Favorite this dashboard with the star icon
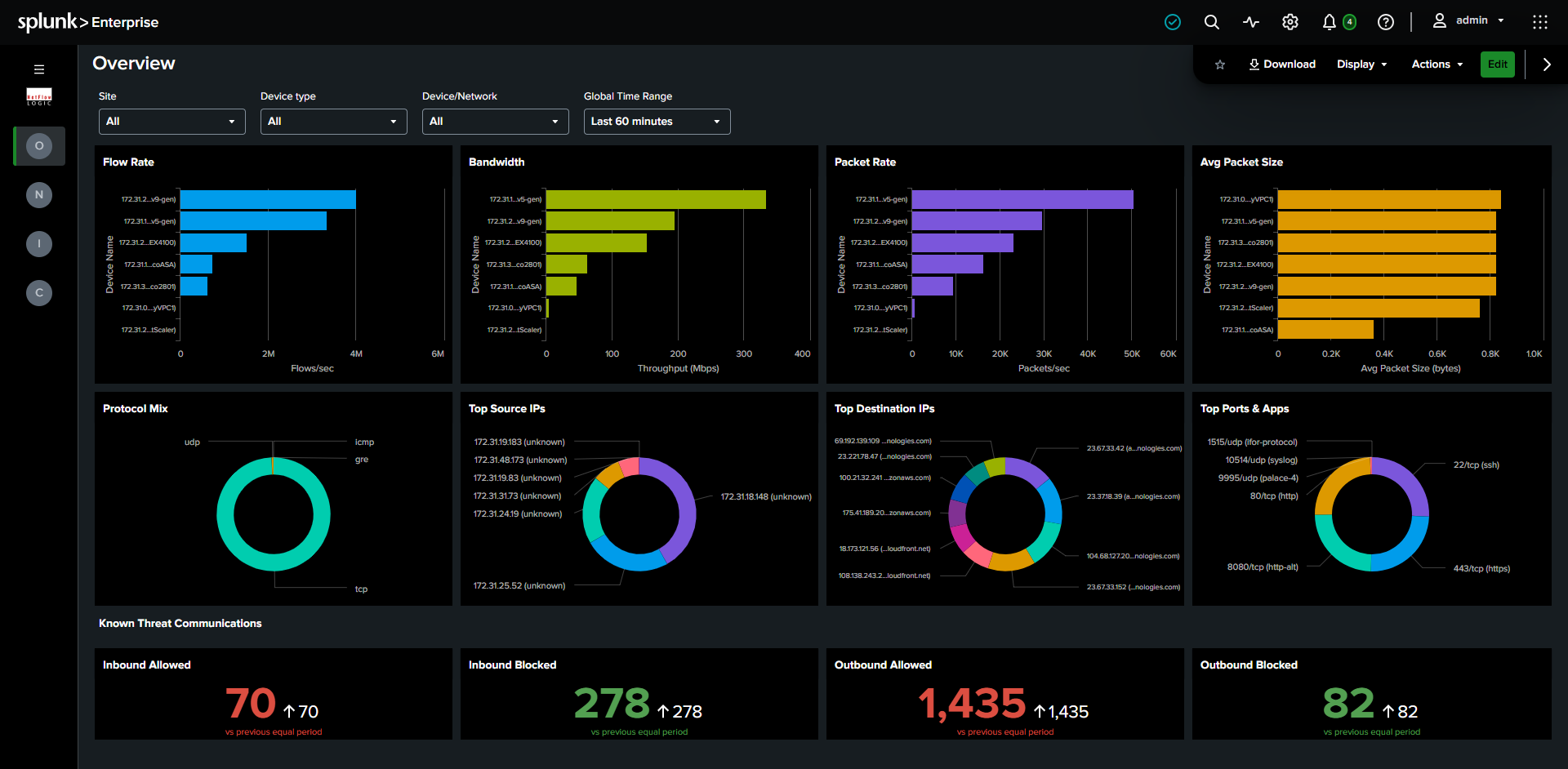Screen dimensions: 1568x769 (x=1220, y=64)
